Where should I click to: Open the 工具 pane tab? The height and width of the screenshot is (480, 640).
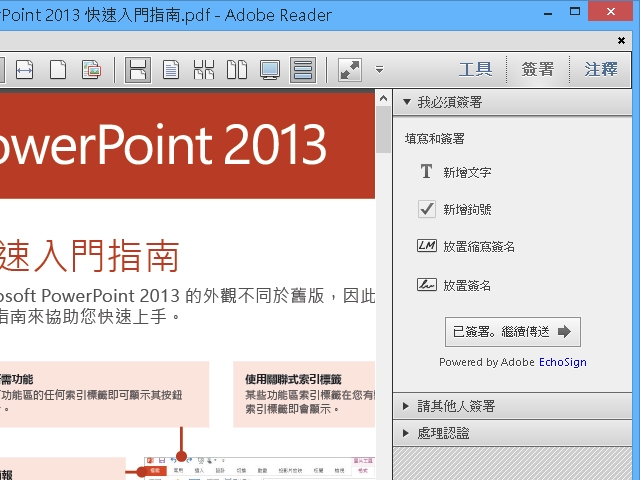coord(476,69)
